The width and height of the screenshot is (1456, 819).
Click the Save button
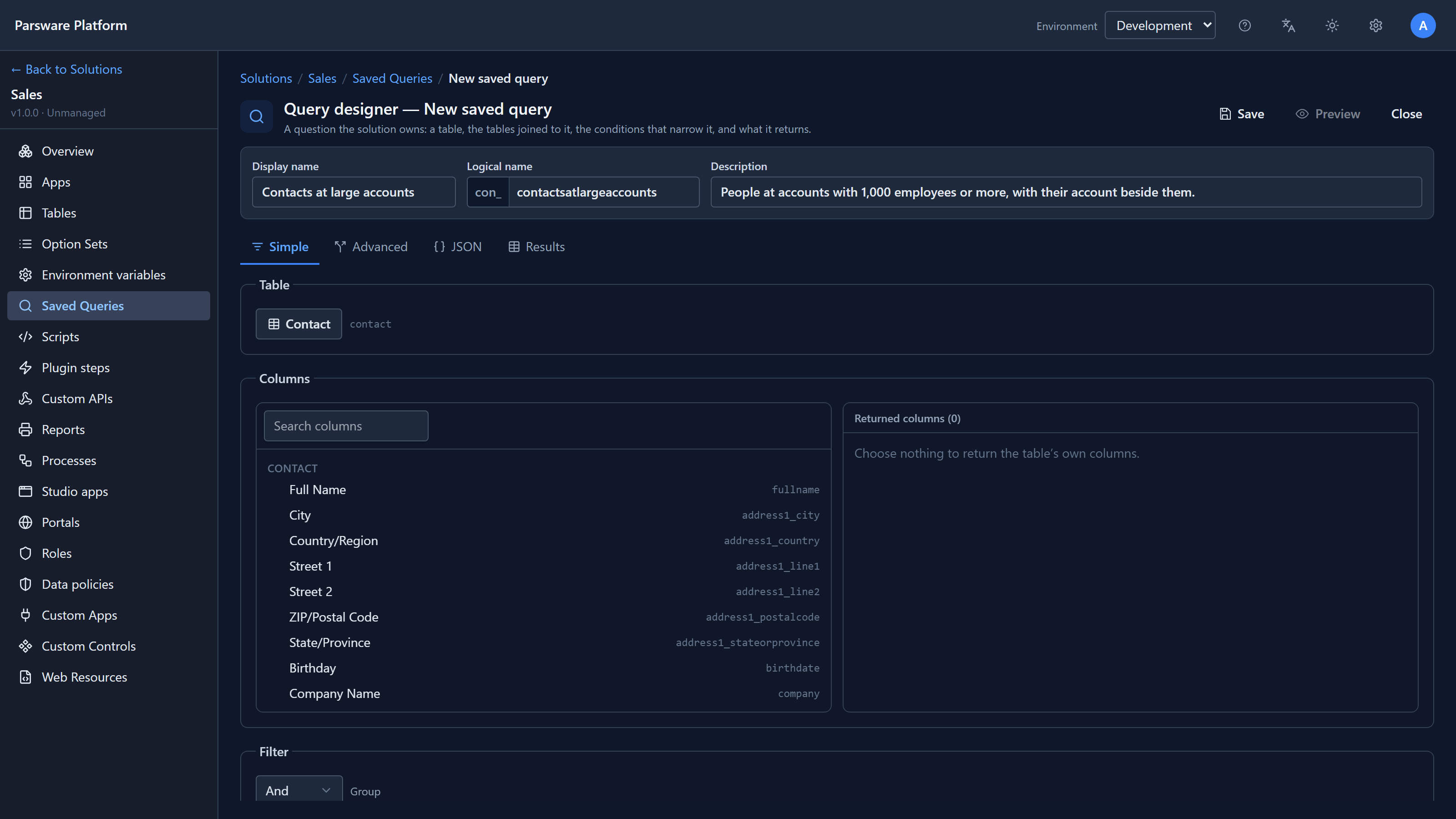pyautogui.click(x=1241, y=114)
